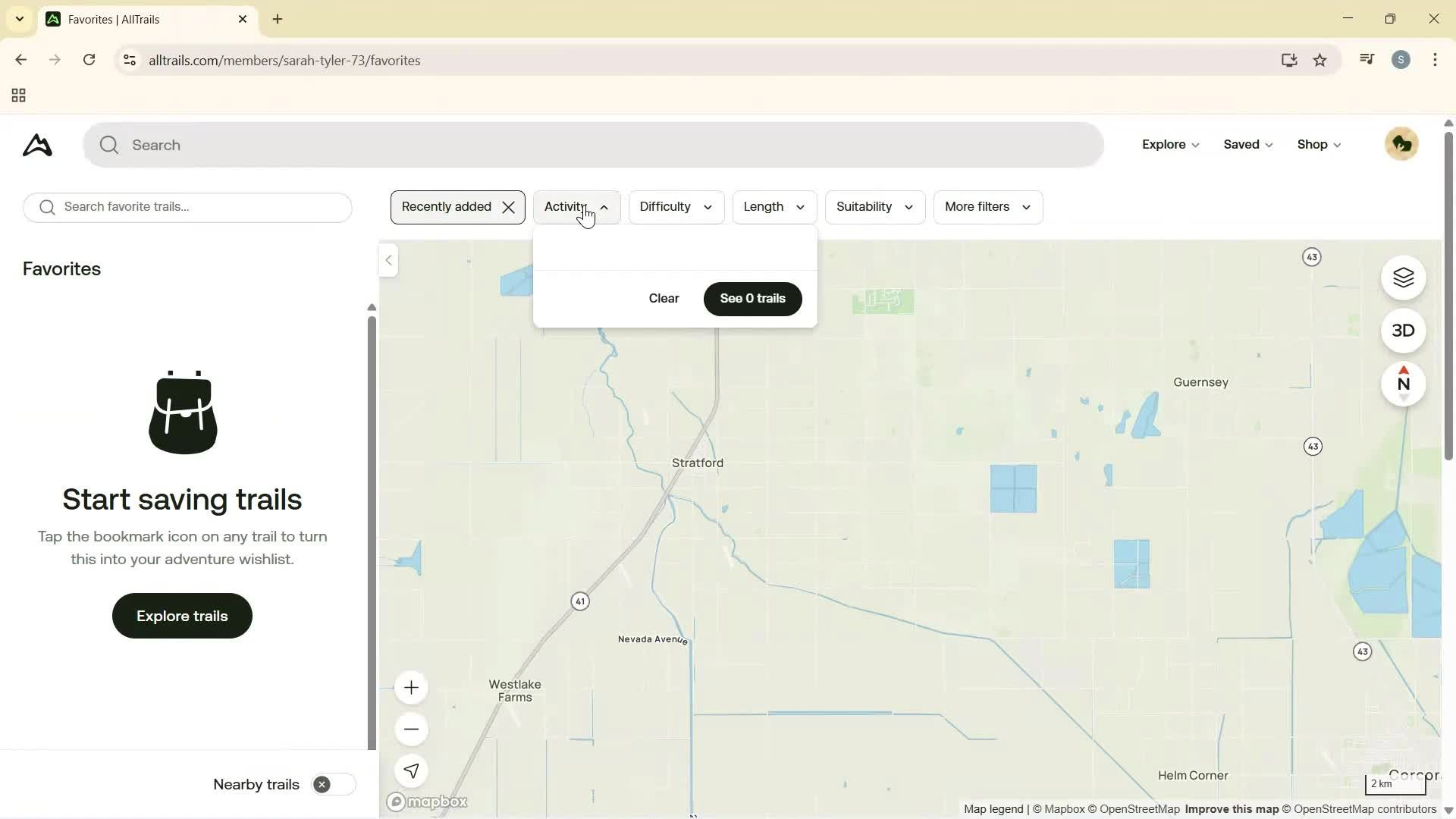
Task: Bookmark the page using the star icon
Action: 1320,60
